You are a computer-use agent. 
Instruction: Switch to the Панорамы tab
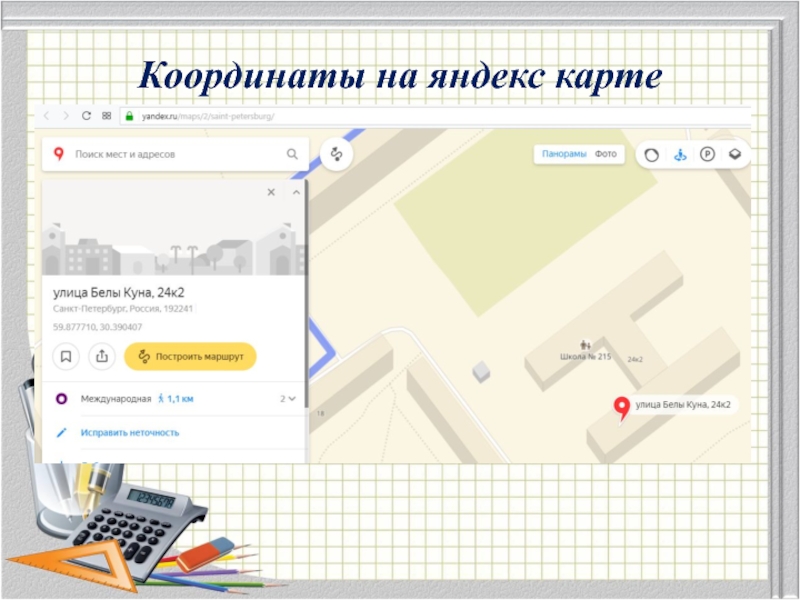pyautogui.click(x=564, y=154)
